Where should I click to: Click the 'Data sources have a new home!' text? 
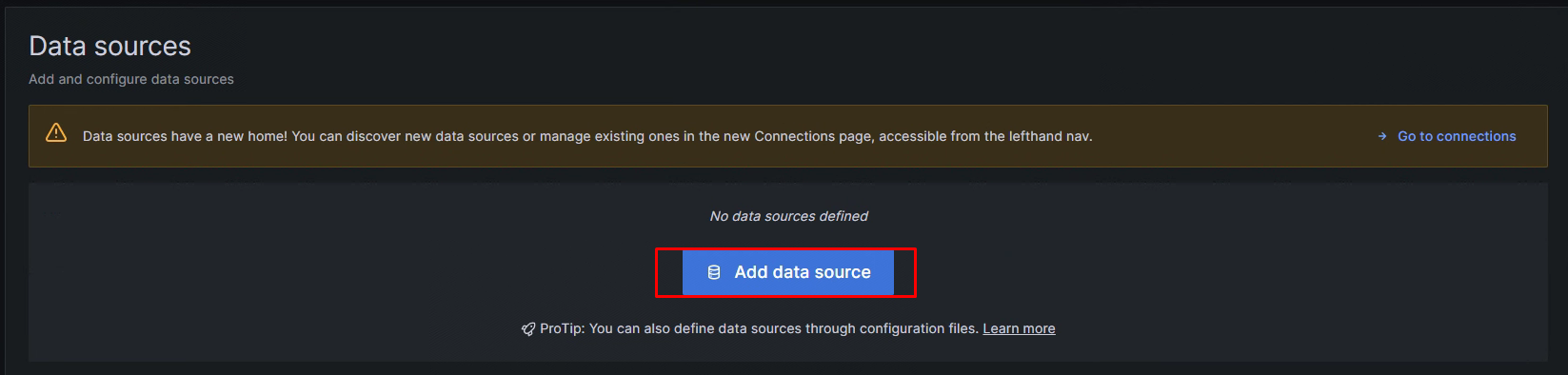pyautogui.click(x=185, y=136)
